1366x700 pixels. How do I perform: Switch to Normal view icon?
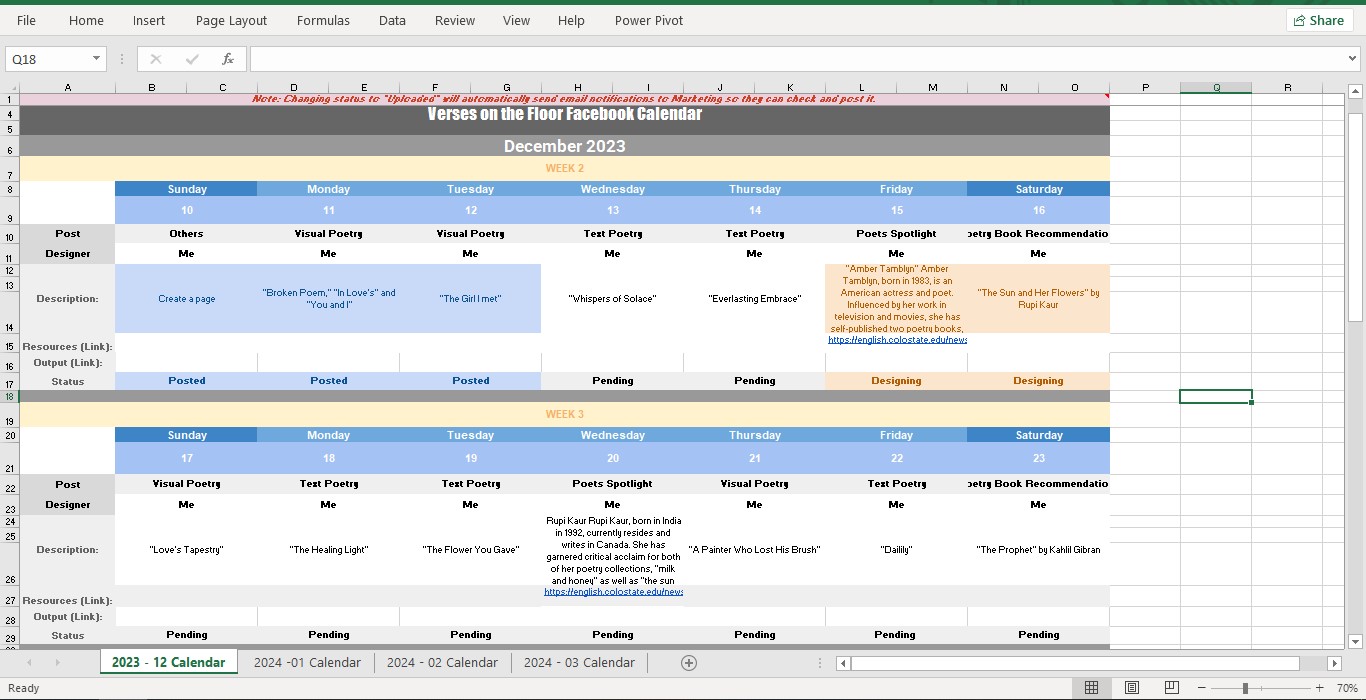coord(1092,688)
